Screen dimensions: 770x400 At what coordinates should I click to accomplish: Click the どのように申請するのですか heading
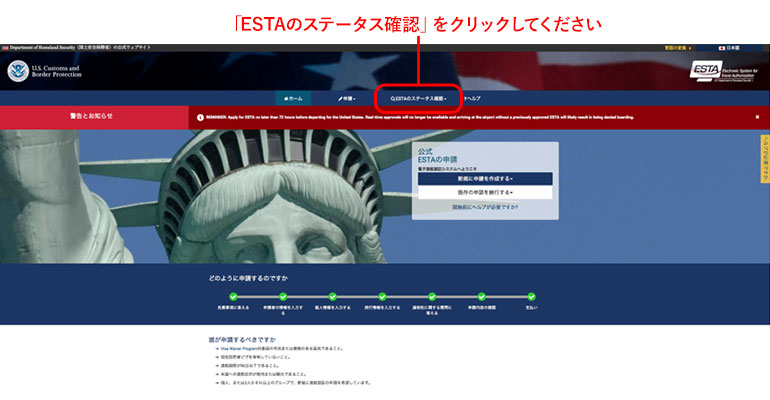click(248, 278)
